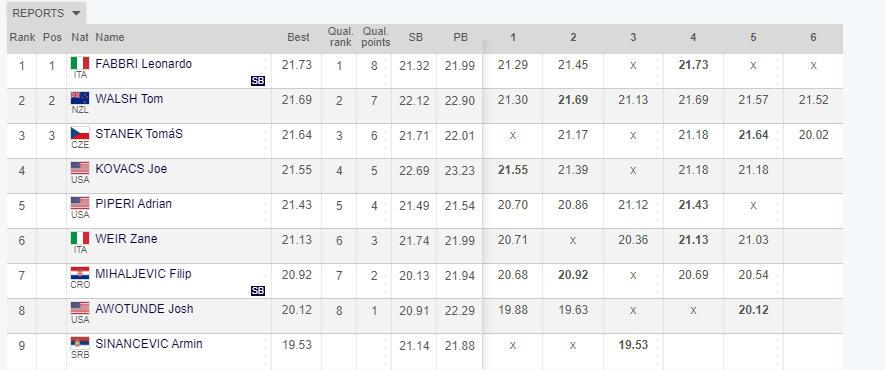Select attempt 4 column header

click(693, 37)
